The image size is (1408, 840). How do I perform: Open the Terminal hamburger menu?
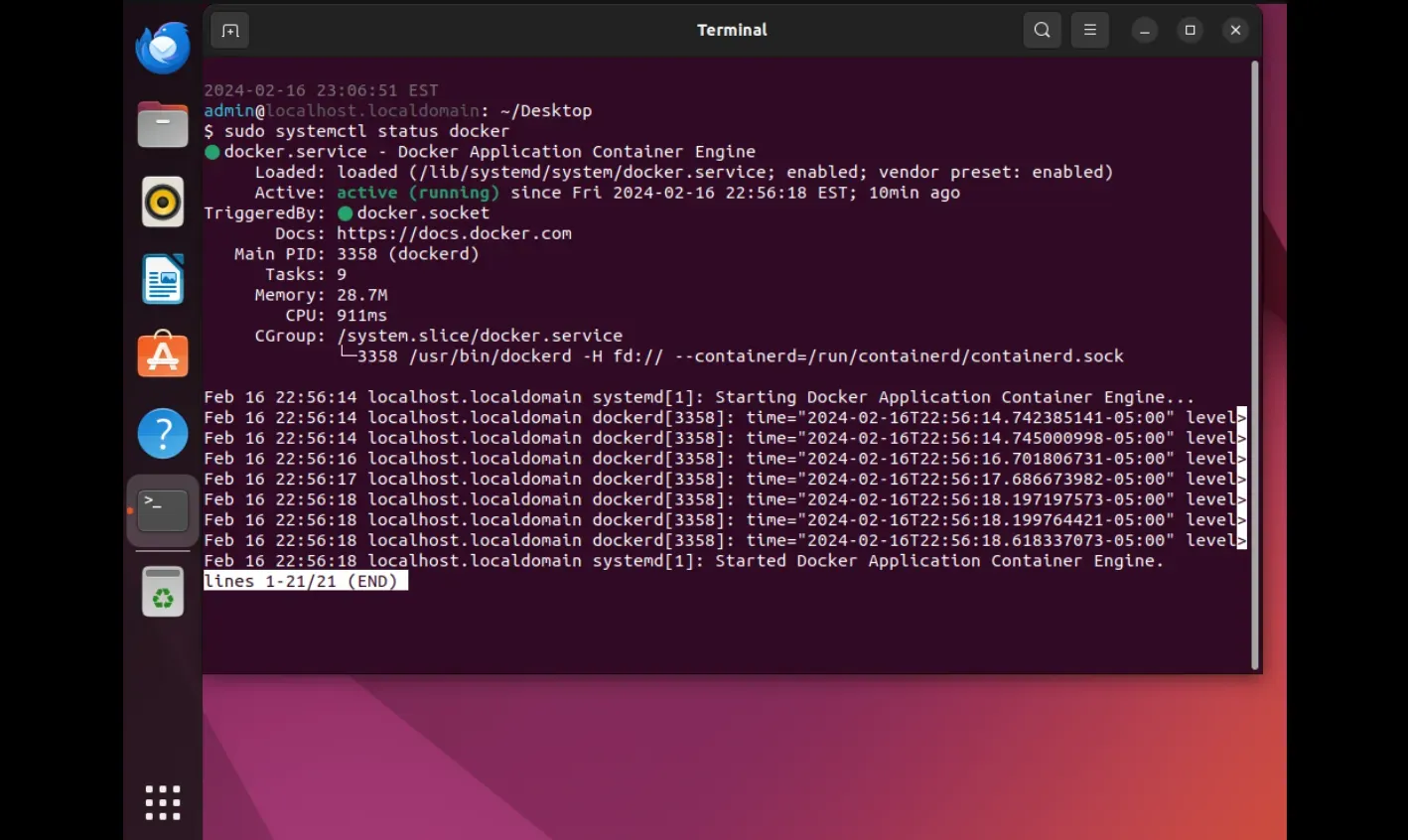(1089, 30)
